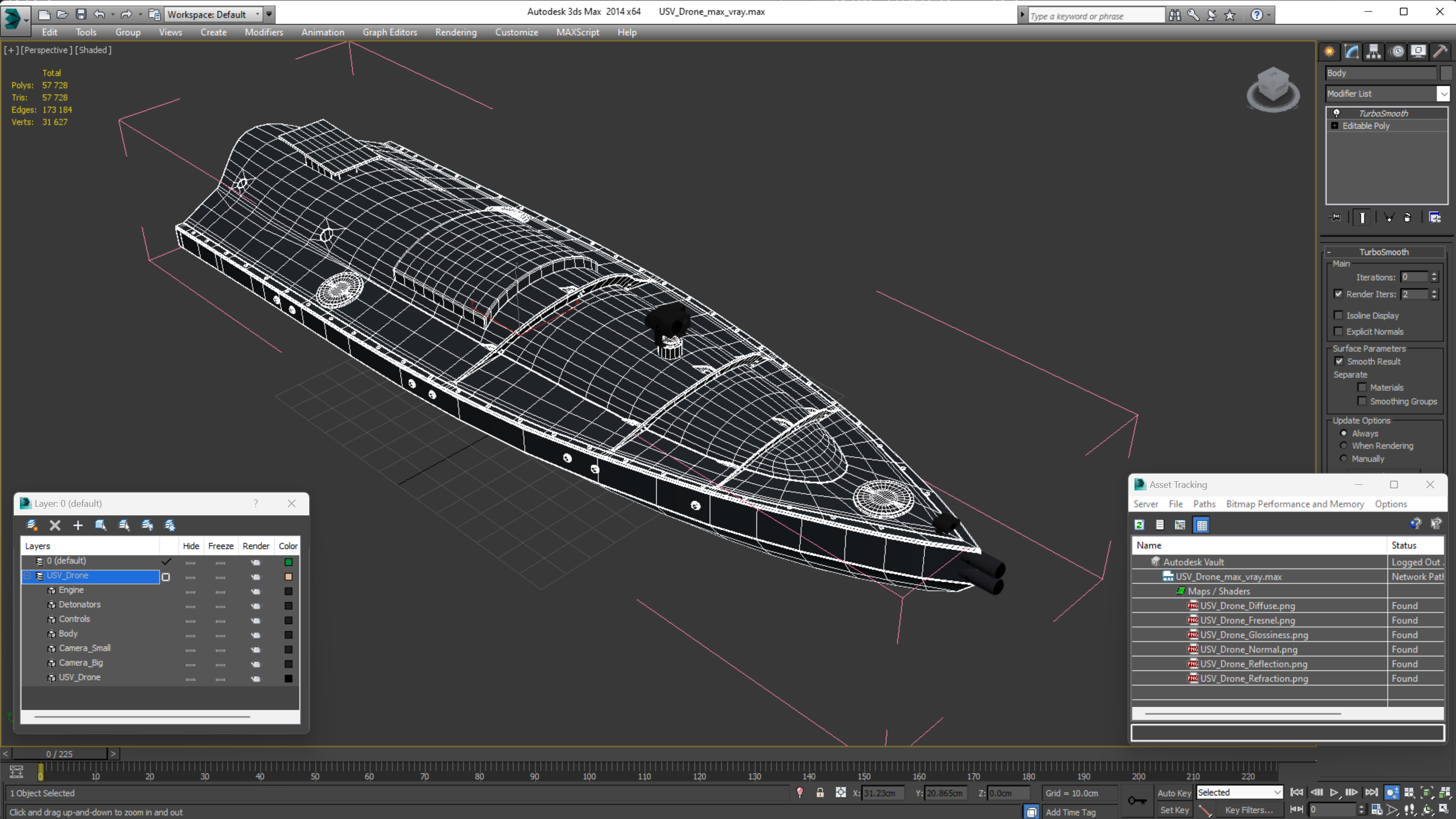Open the Graph Editors menu
The height and width of the screenshot is (819, 1456).
tap(389, 32)
